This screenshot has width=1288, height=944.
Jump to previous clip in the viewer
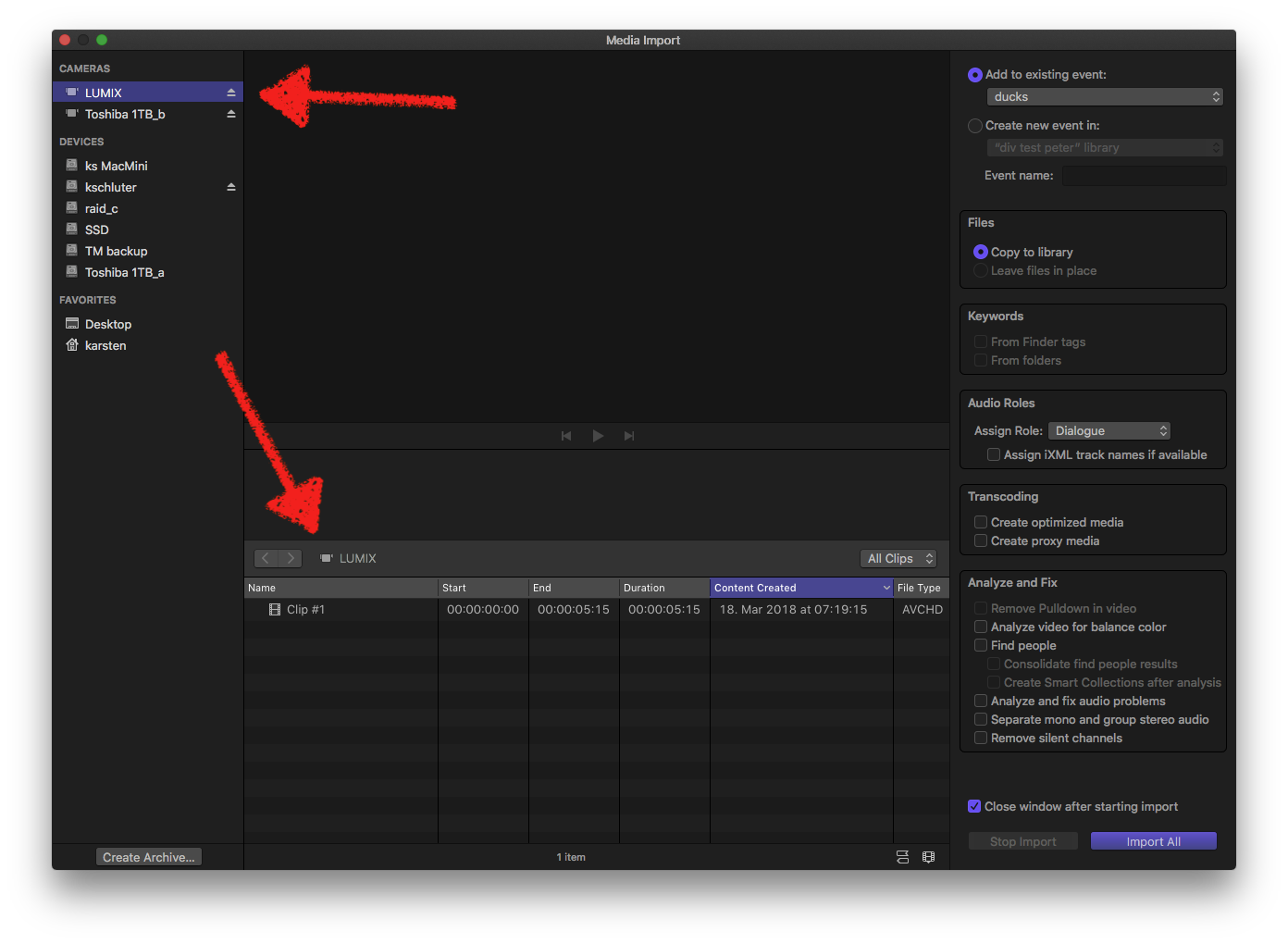coord(566,436)
